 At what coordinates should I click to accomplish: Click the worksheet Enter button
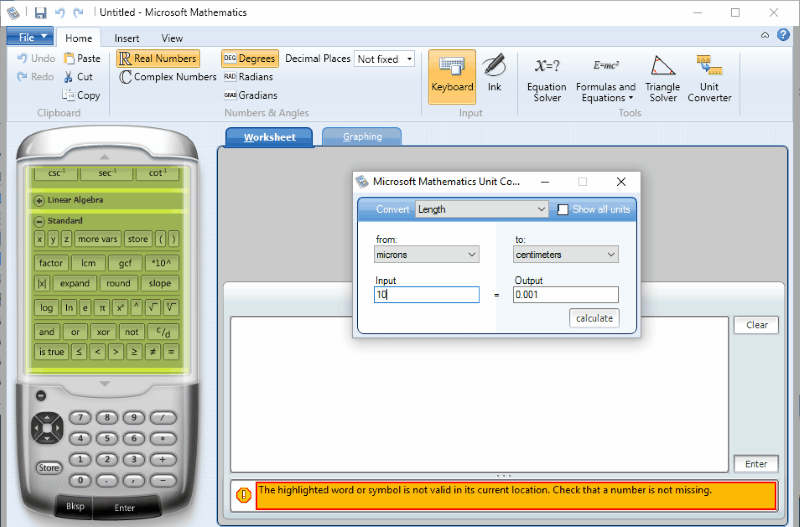[756, 464]
